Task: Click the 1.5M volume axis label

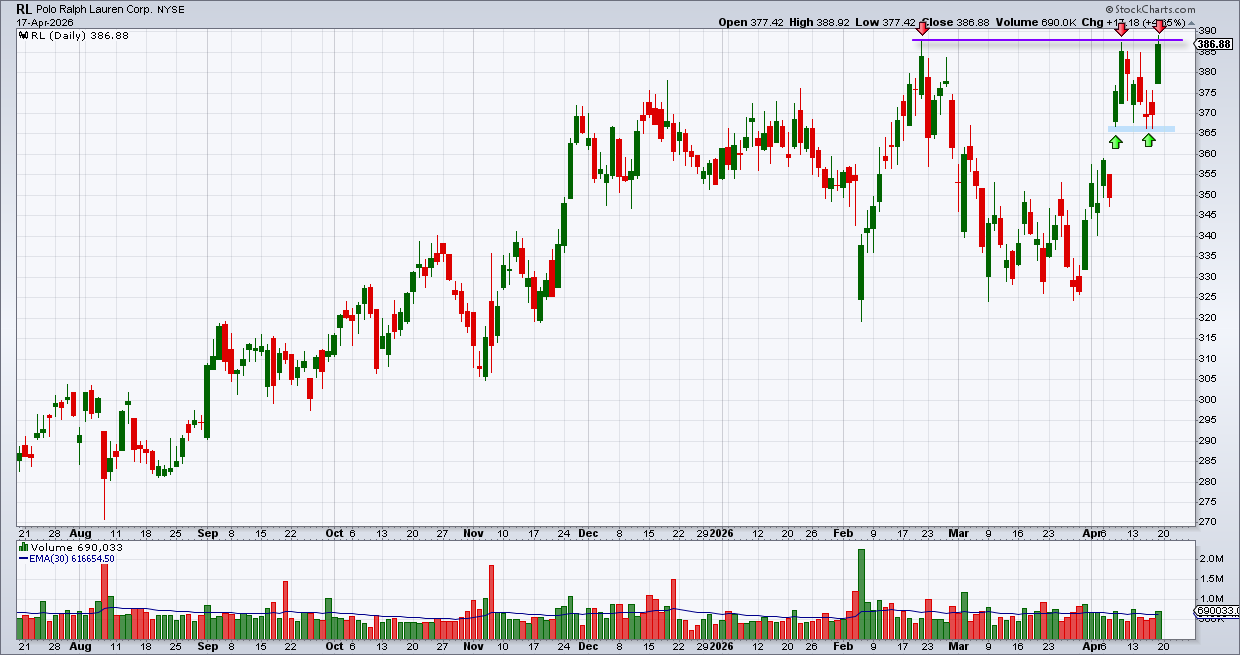Action: pos(1212,578)
